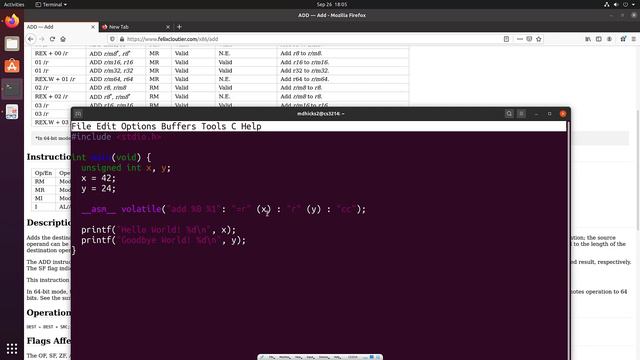
Task: Open the Firefox account menu
Action: click(x=609, y=39)
